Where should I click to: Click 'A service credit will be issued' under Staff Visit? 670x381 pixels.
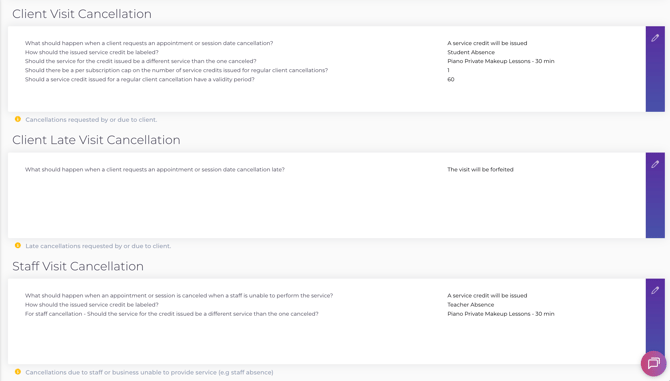pos(487,296)
